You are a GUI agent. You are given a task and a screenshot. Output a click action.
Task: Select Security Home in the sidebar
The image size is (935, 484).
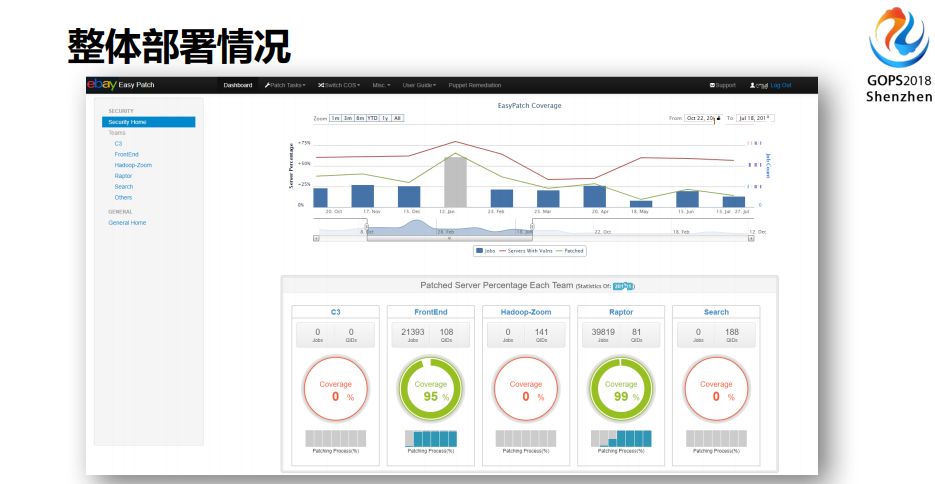[x=148, y=122]
